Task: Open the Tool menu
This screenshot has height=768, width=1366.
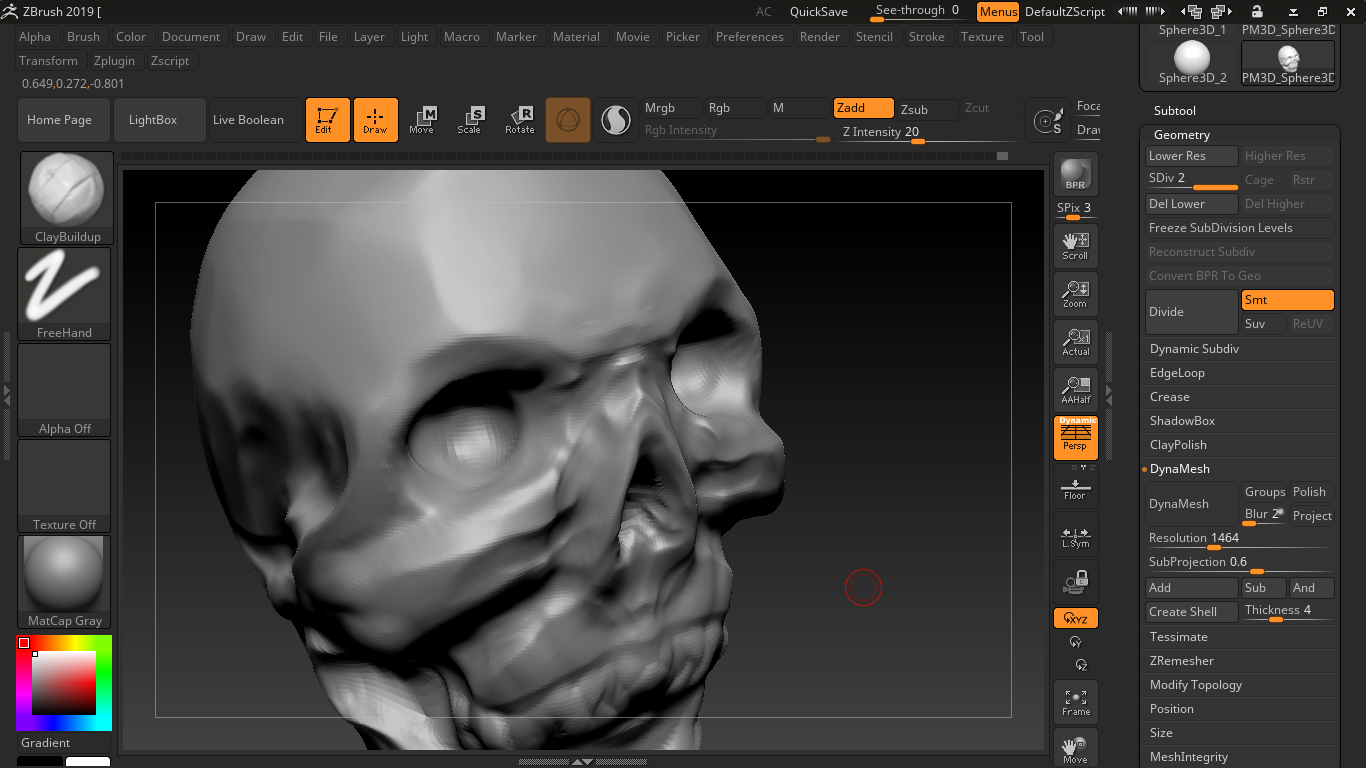Action: 1032,37
